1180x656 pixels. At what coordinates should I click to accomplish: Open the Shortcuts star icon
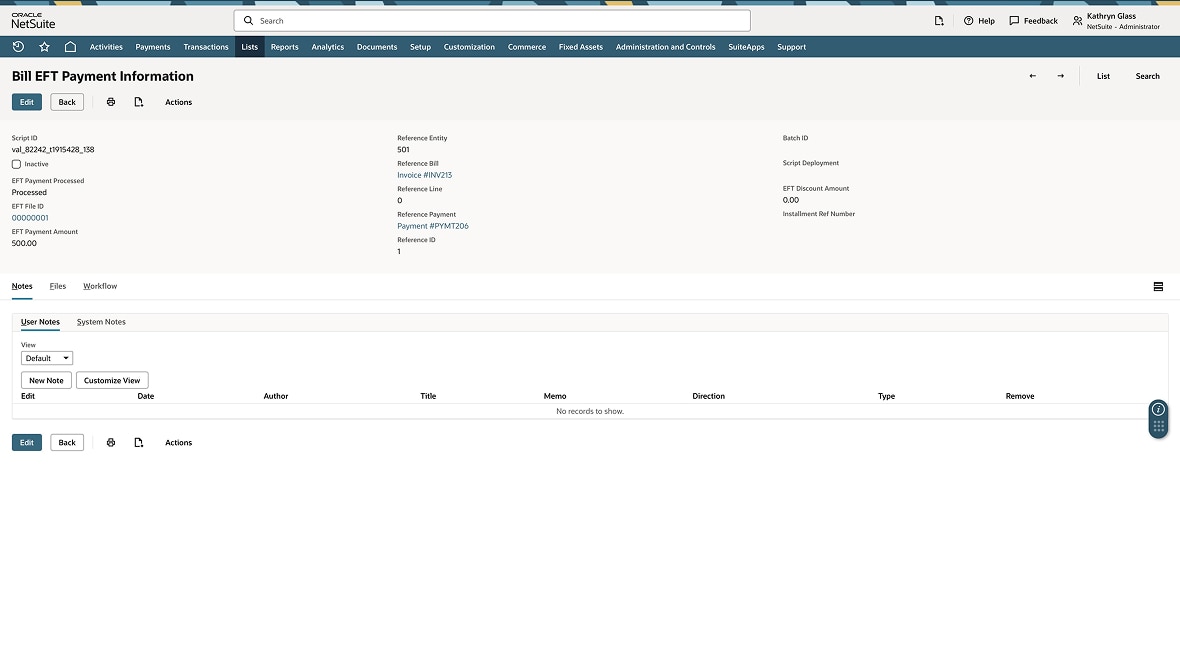[x=44, y=47]
